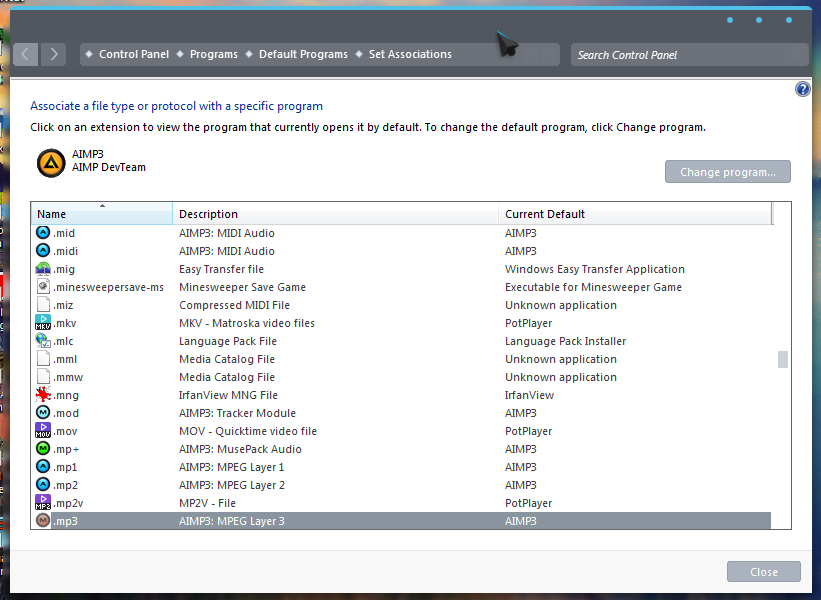Viewport: 821px width, 600px height.
Task: Click the 'AIMP3: MPEG Layer 1' description
Action: (x=231, y=467)
